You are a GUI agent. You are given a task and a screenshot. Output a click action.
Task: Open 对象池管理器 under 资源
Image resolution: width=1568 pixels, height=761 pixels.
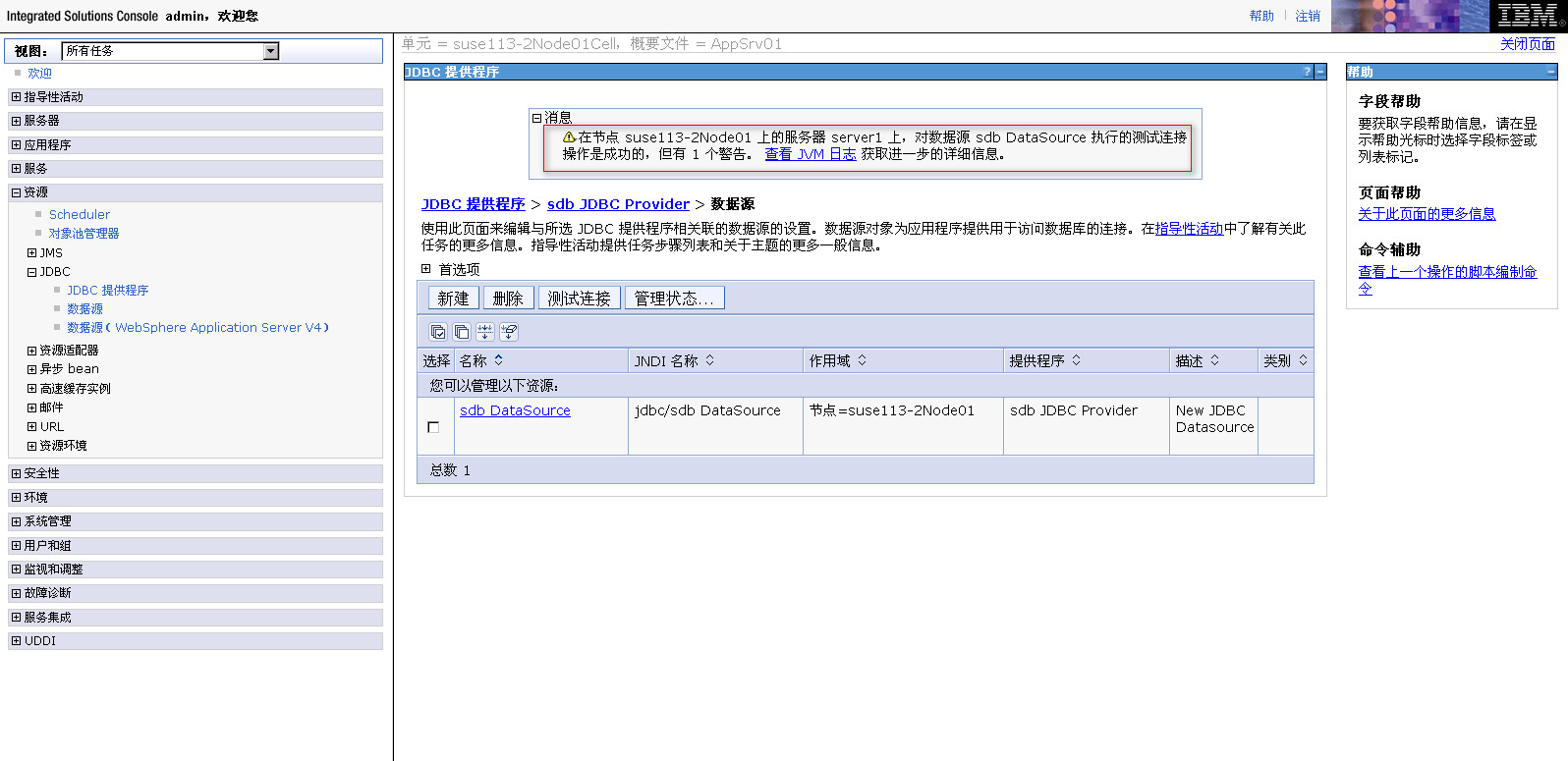tap(84, 234)
